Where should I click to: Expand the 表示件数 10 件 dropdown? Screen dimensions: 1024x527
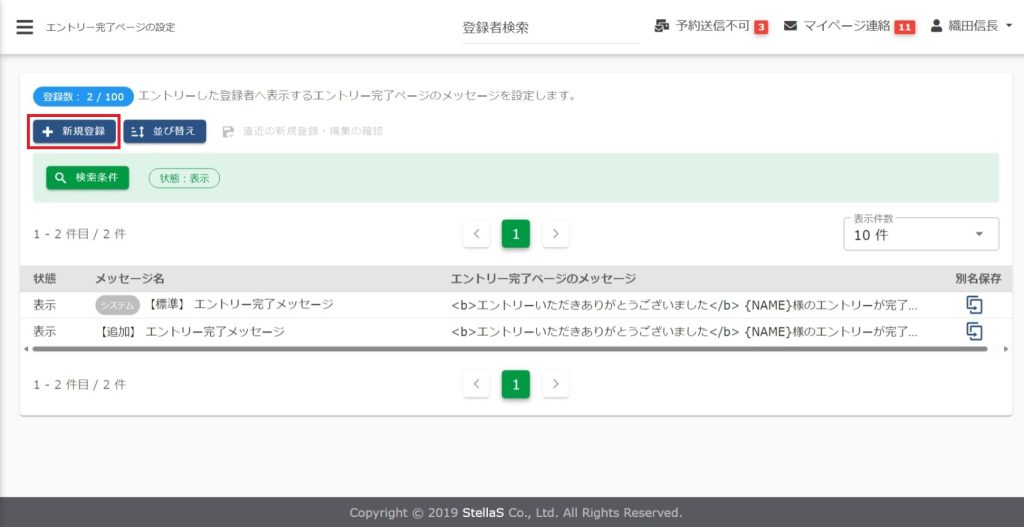coord(921,234)
